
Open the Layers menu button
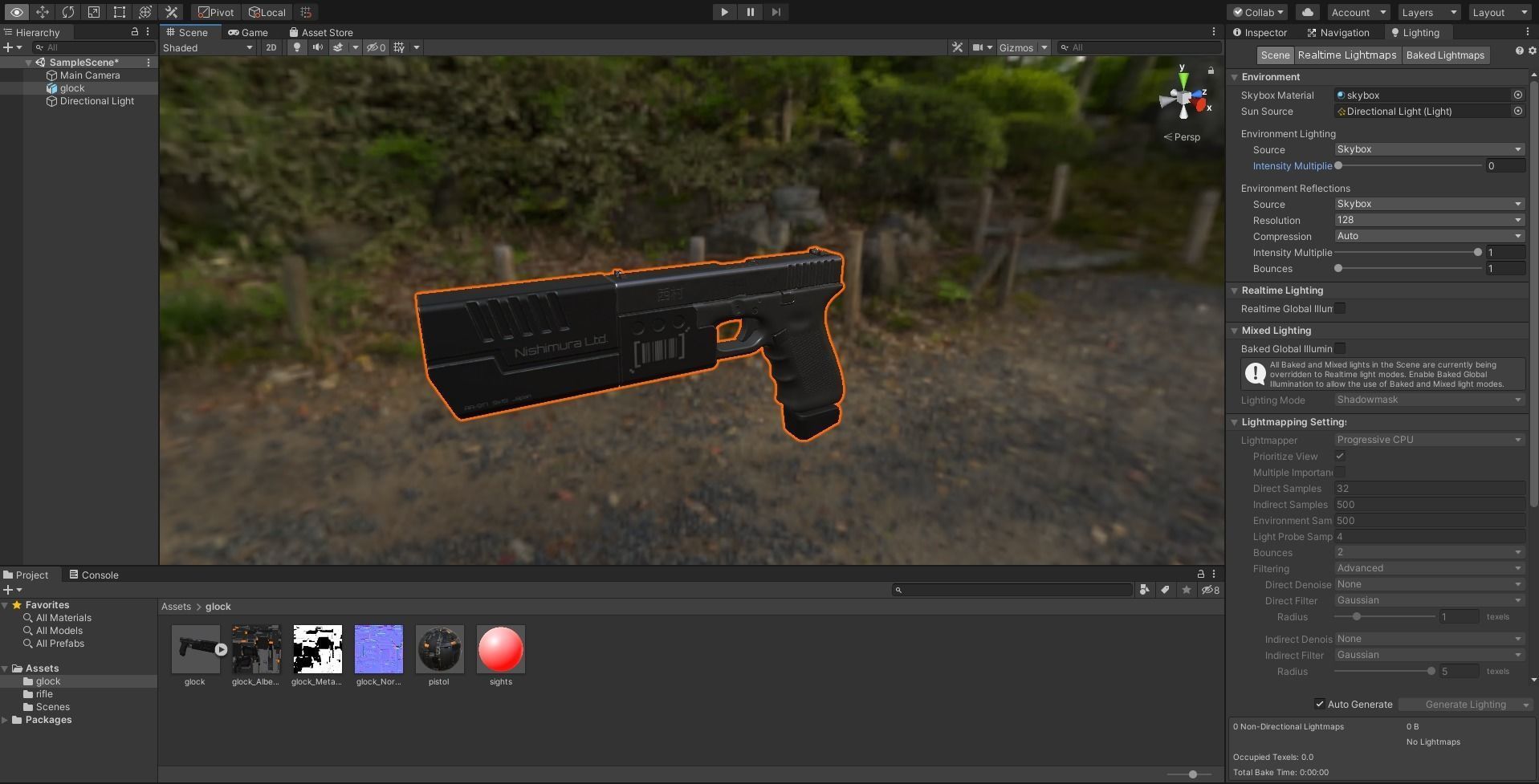pyautogui.click(x=1428, y=12)
